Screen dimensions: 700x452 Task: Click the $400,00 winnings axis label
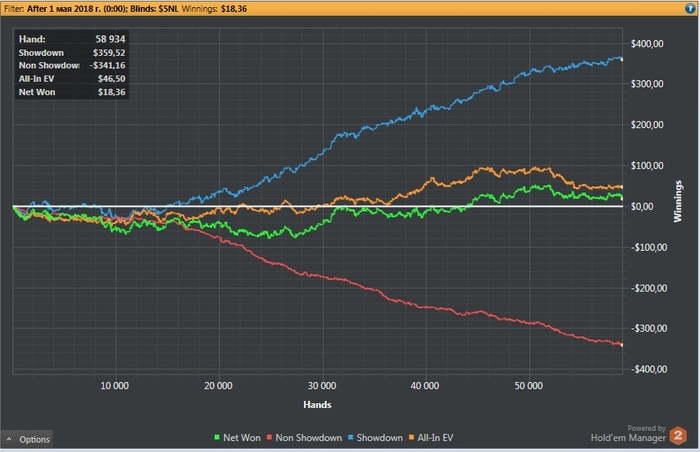pos(647,44)
